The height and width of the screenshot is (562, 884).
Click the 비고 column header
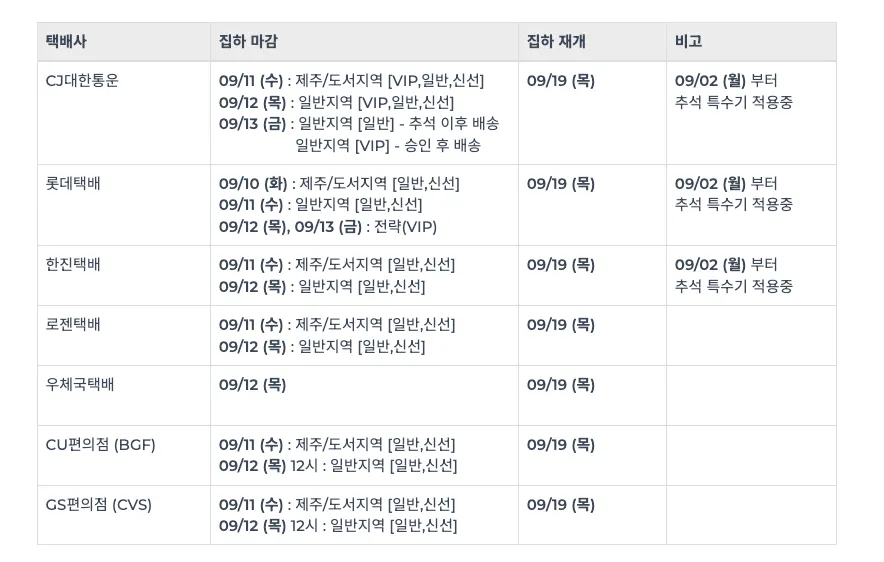pos(688,42)
